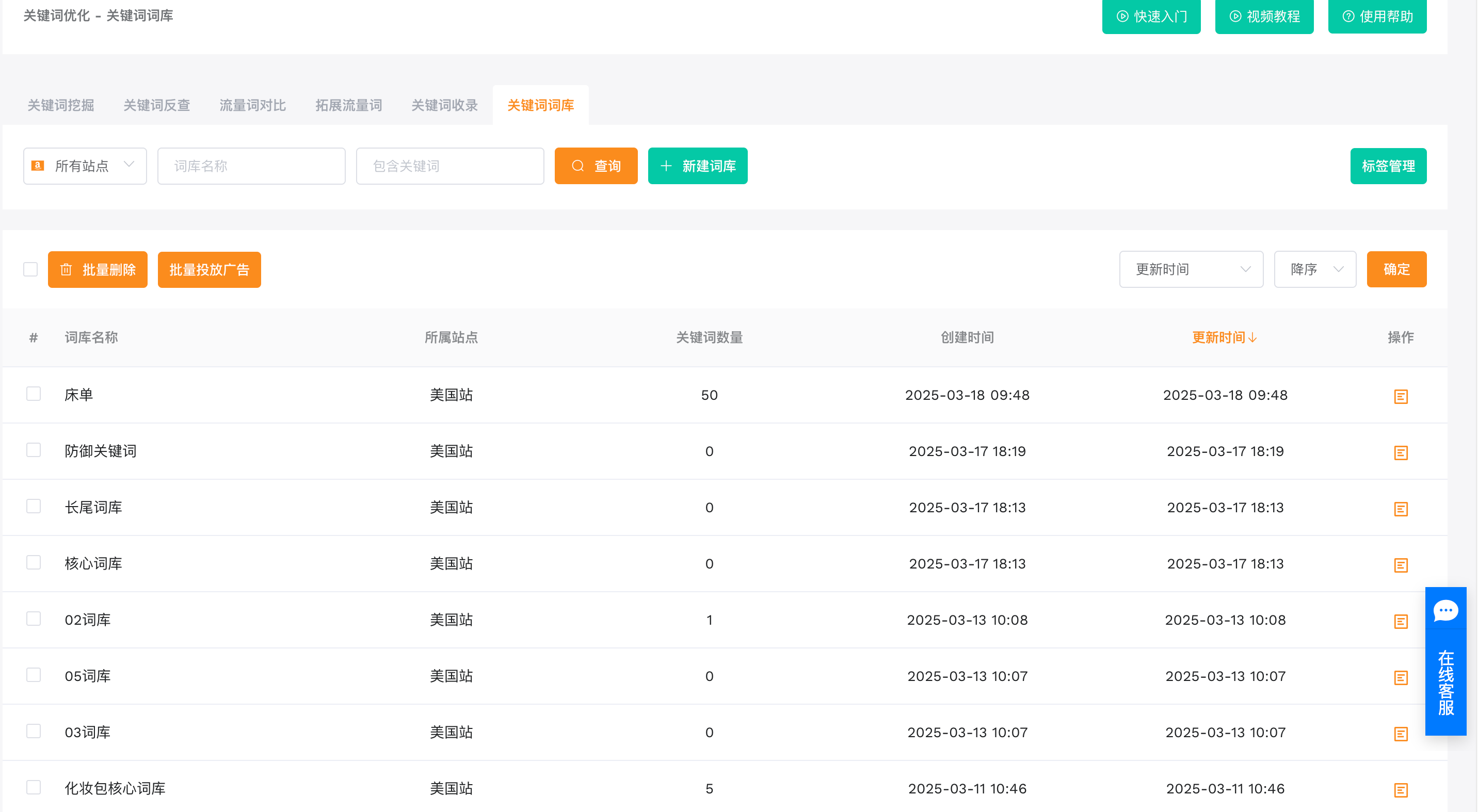The width and height of the screenshot is (1478, 812).
Task: Toggle the select-all checkbox above the table
Action: pos(30,269)
